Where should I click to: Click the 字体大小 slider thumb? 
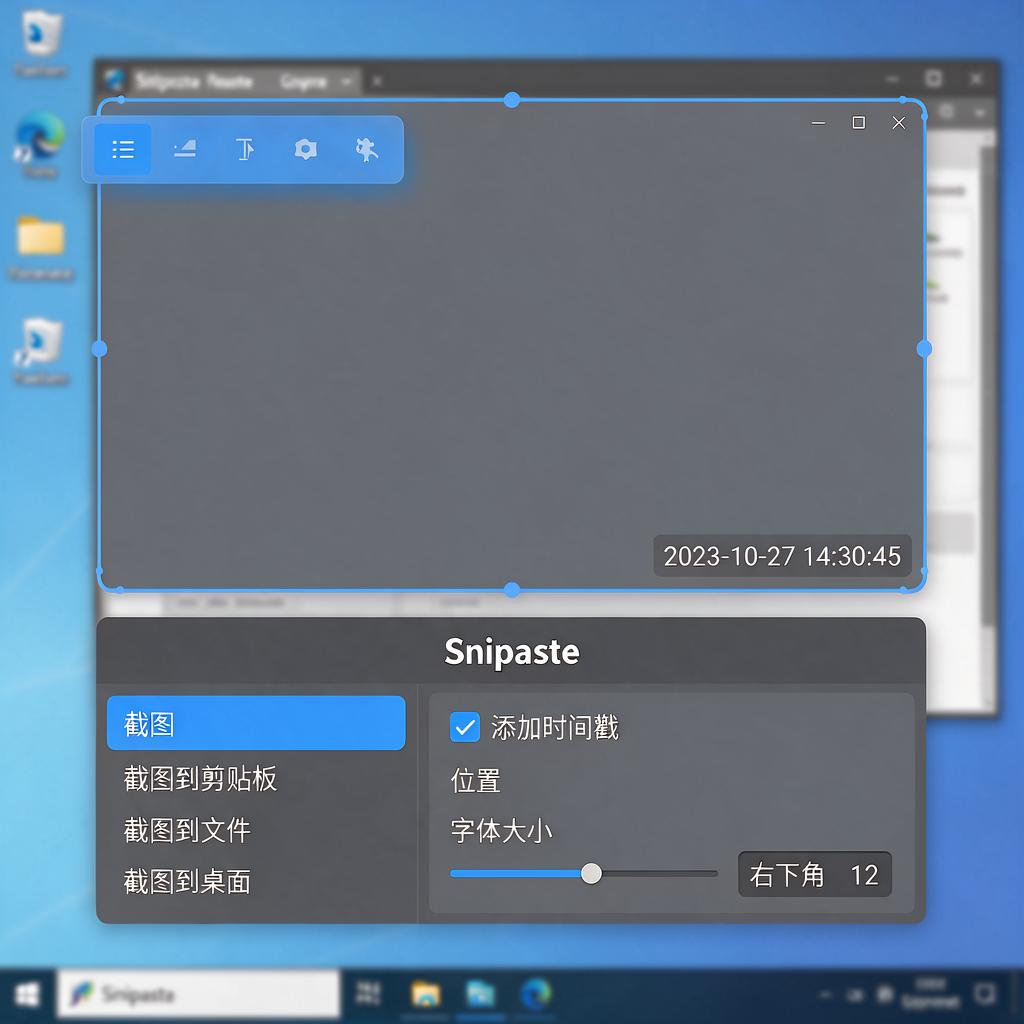coord(591,874)
